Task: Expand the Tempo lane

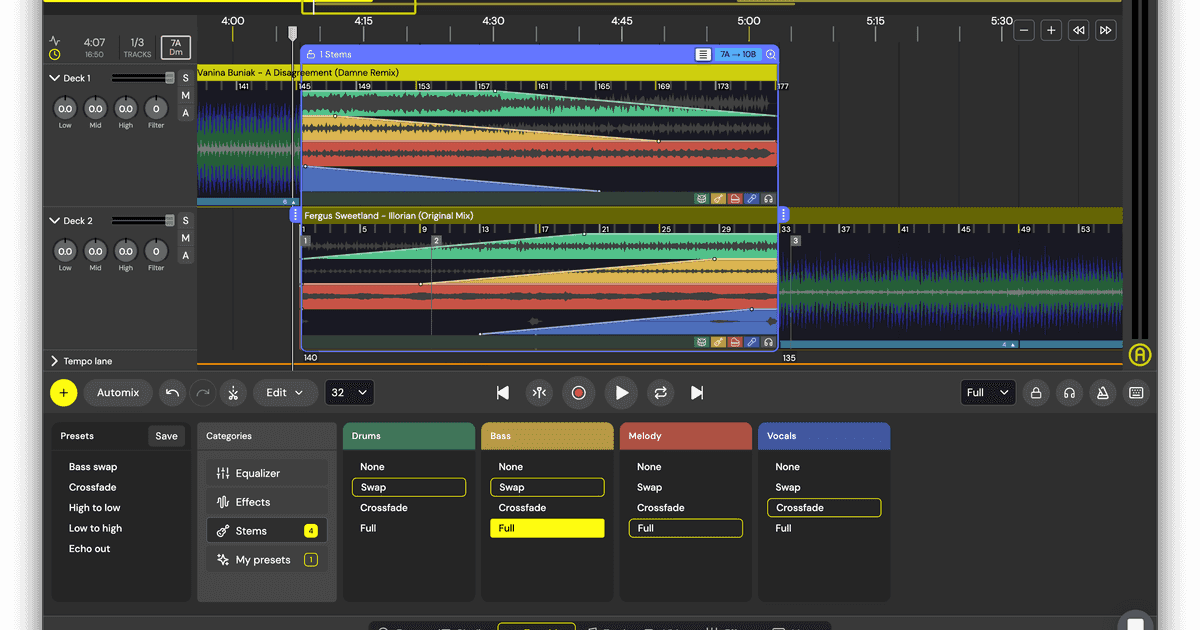Action: point(54,361)
